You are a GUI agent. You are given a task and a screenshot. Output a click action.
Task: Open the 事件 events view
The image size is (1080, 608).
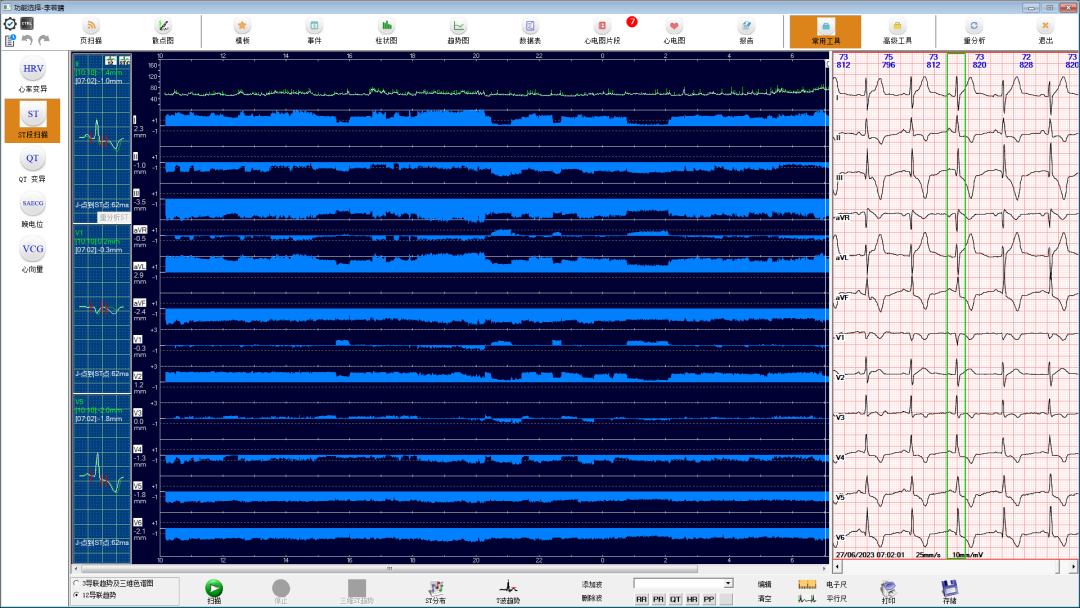[314, 32]
